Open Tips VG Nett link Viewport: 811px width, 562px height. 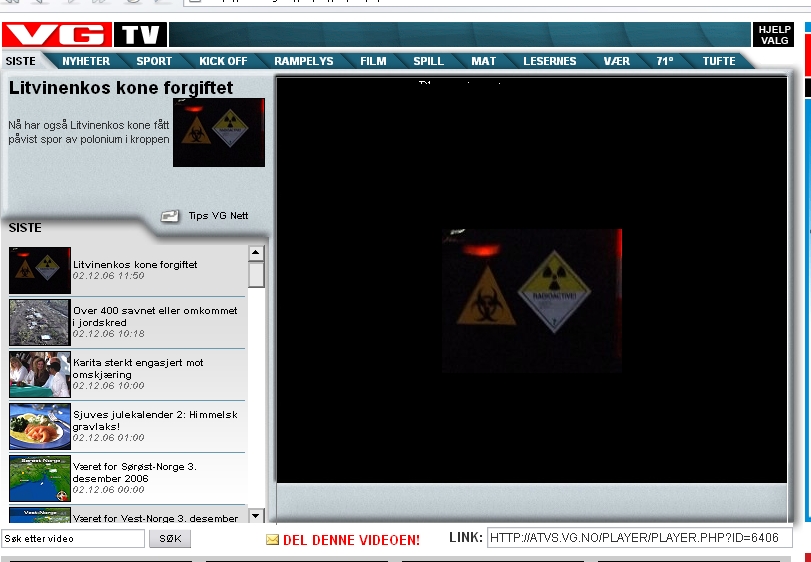point(218,216)
